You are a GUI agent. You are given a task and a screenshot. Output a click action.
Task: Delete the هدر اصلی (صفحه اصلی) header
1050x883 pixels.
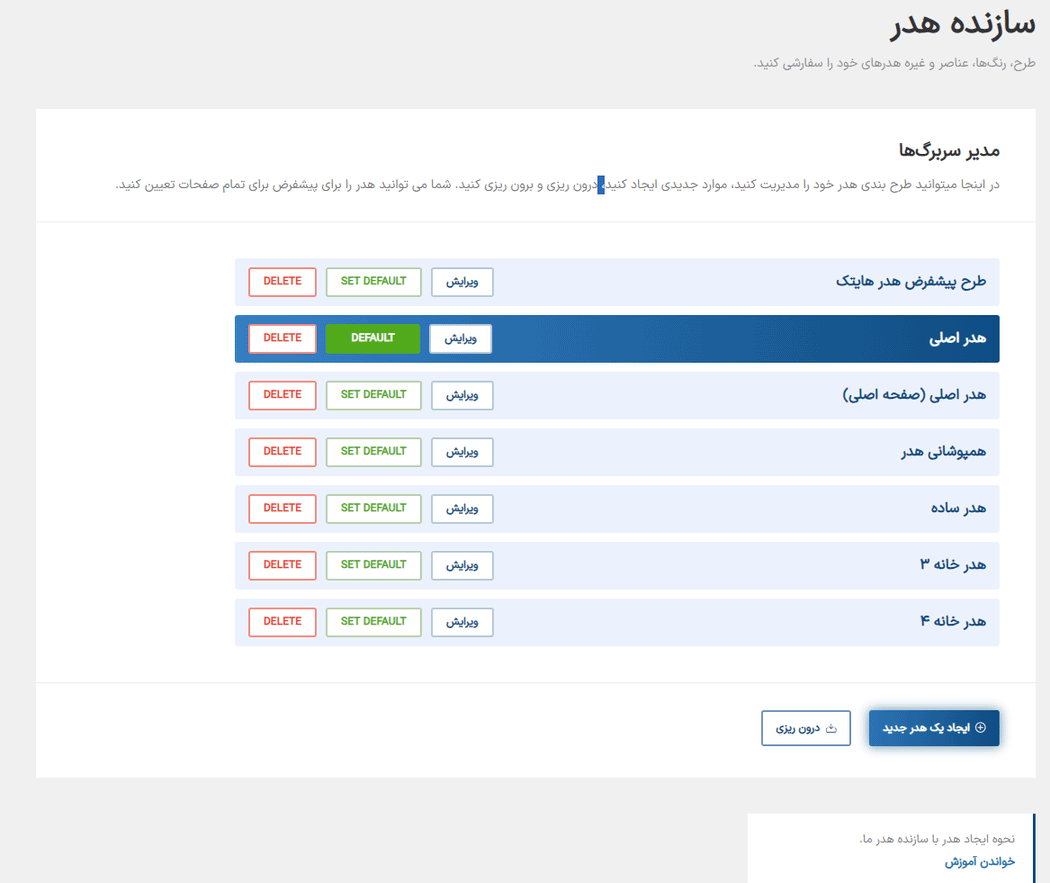coord(282,396)
